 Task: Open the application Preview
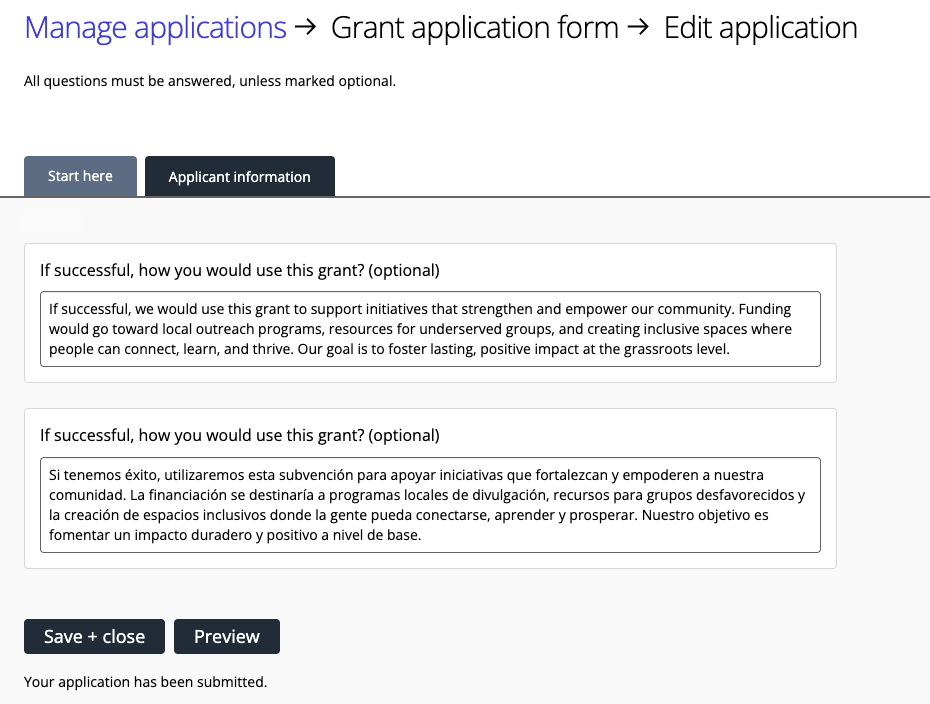227,637
